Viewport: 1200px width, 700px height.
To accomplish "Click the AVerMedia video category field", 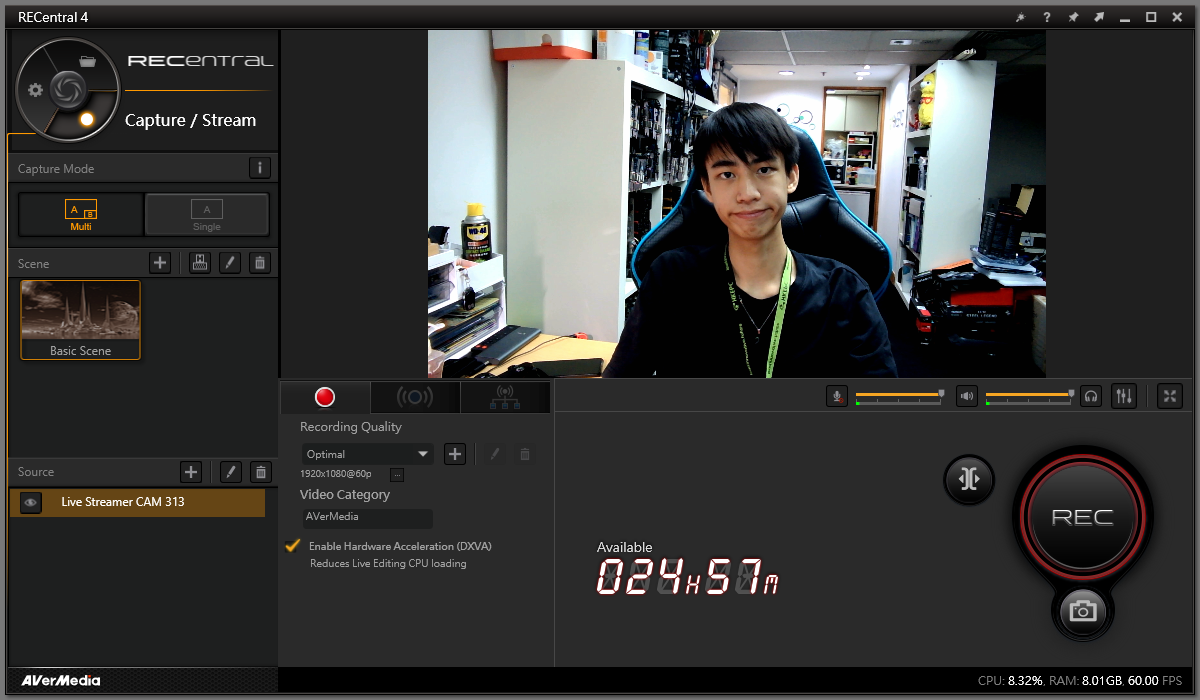I will 368,518.
